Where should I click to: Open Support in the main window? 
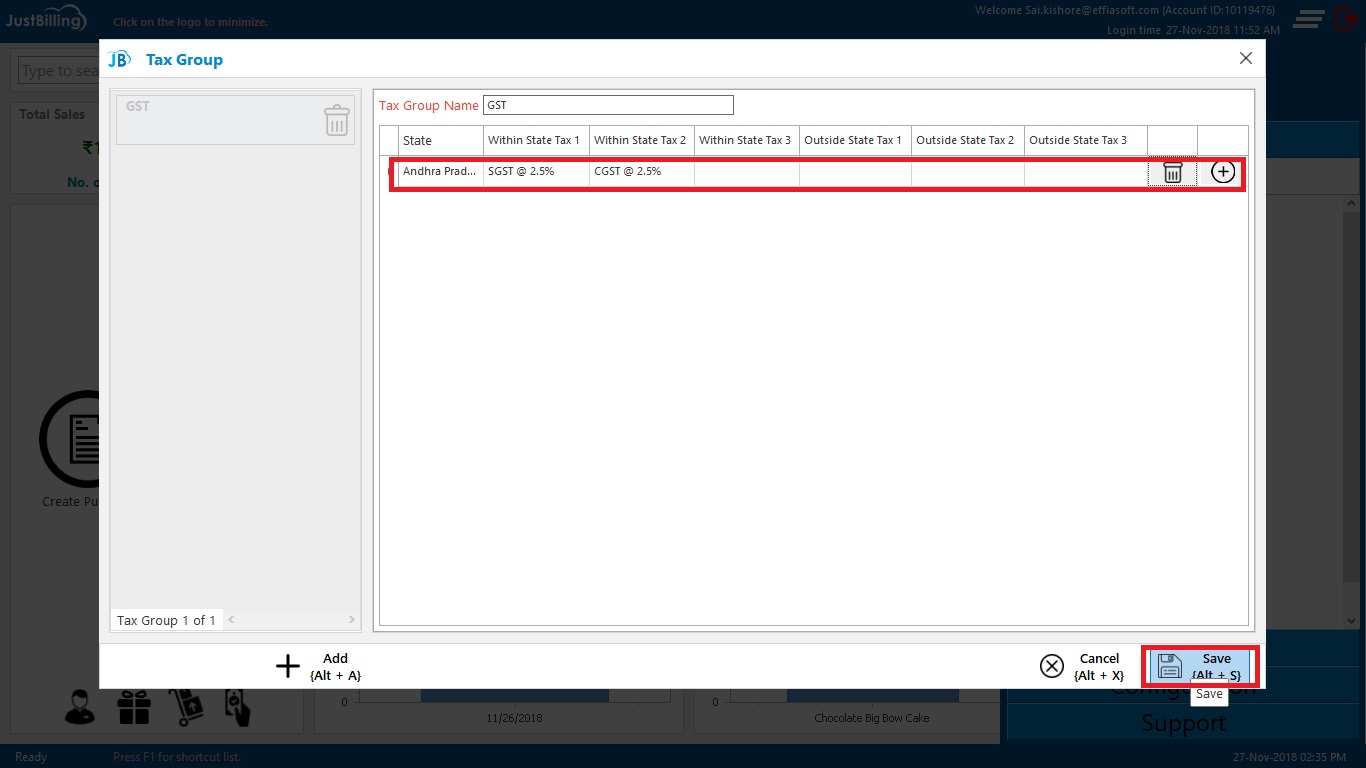(x=1183, y=723)
